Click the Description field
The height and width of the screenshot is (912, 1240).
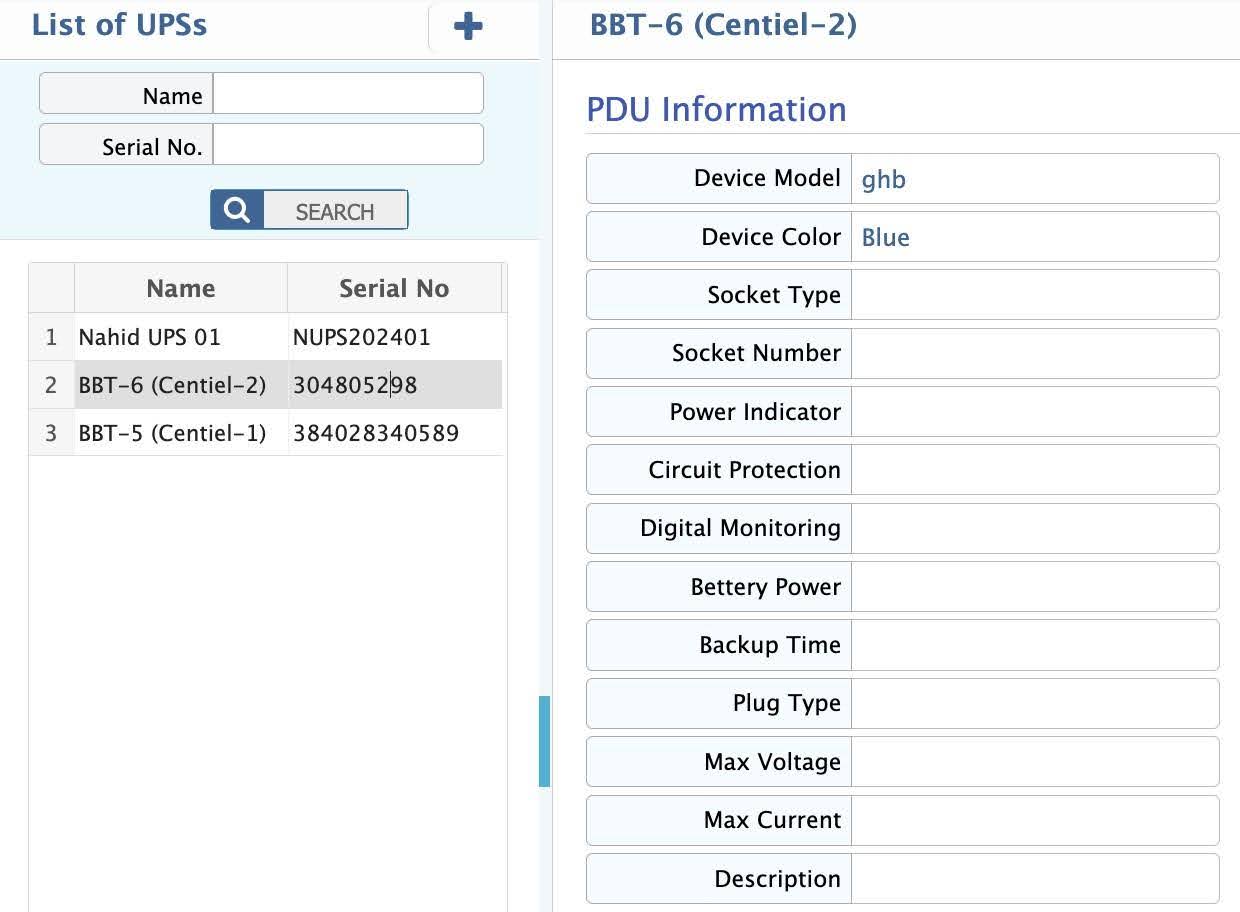1034,879
